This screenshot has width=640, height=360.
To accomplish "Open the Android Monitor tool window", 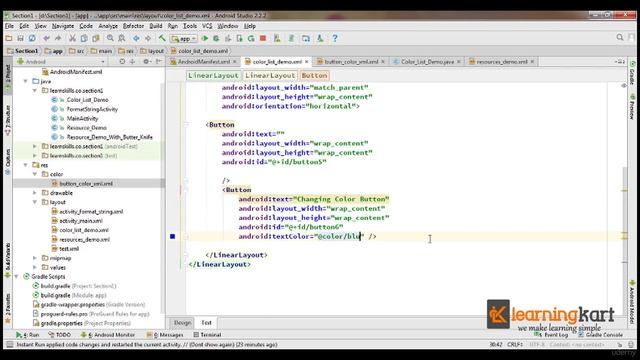I will 108,335.
